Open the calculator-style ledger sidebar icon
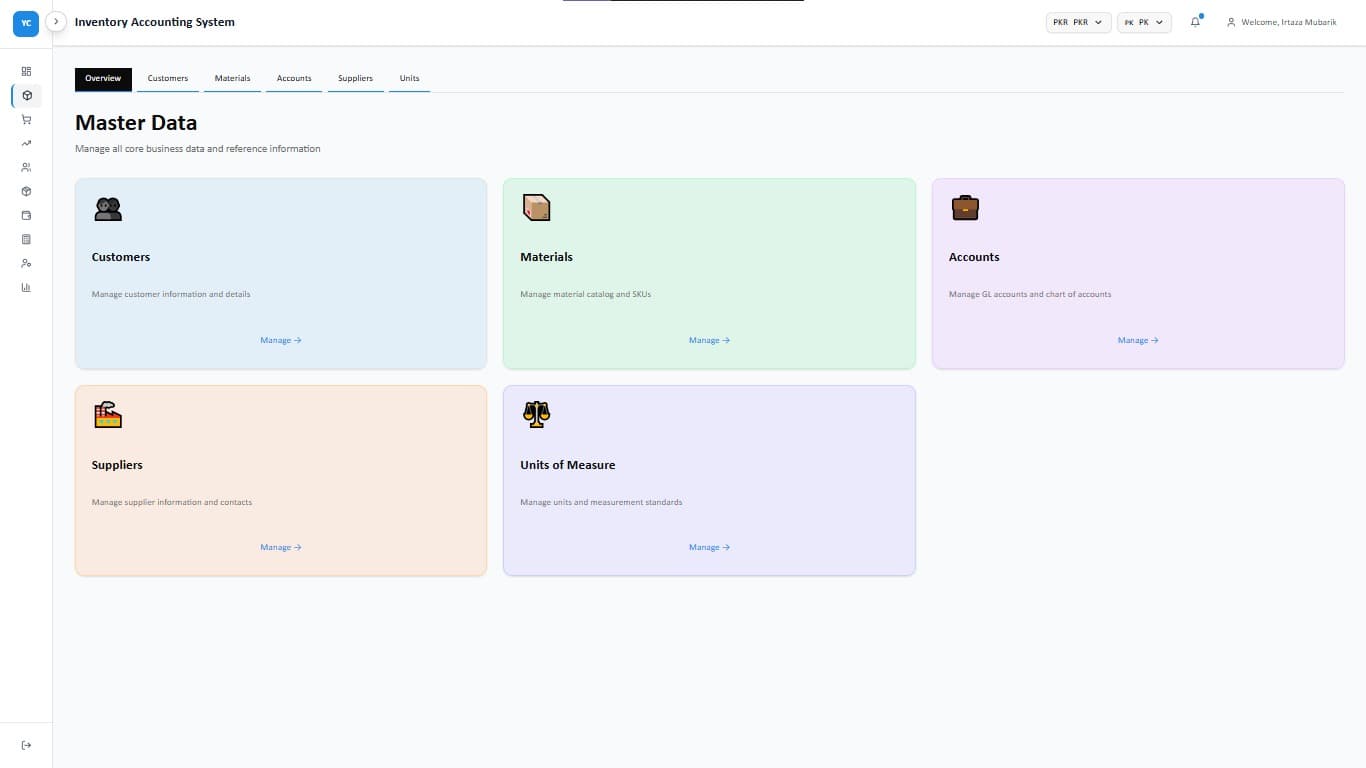The width and height of the screenshot is (1366, 768). pyautogui.click(x=26, y=239)
